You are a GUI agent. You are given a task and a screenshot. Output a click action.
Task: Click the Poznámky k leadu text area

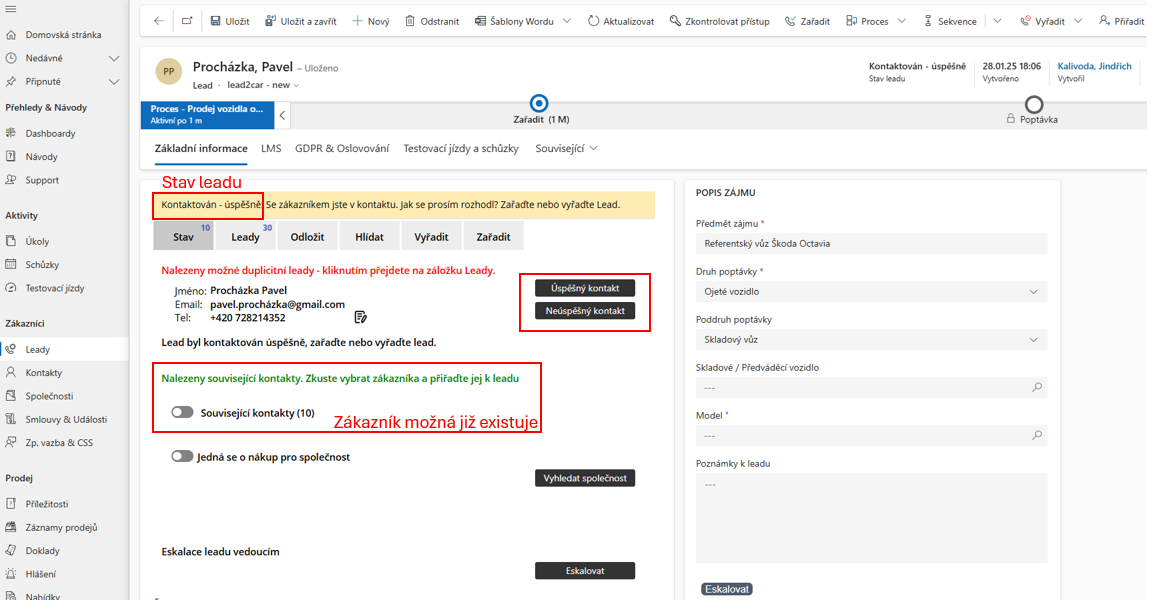[x=870, y=520]
